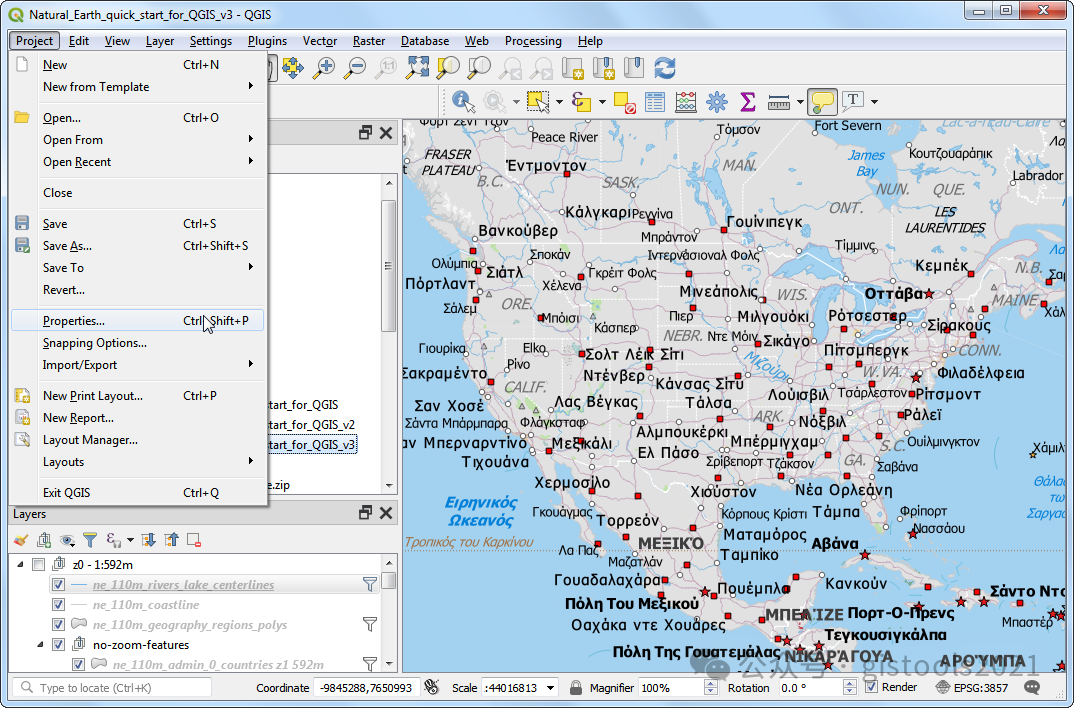Open the Processing menu
Image resolution: width=1074 pixels, height=708 pixels.
[533, 41]
